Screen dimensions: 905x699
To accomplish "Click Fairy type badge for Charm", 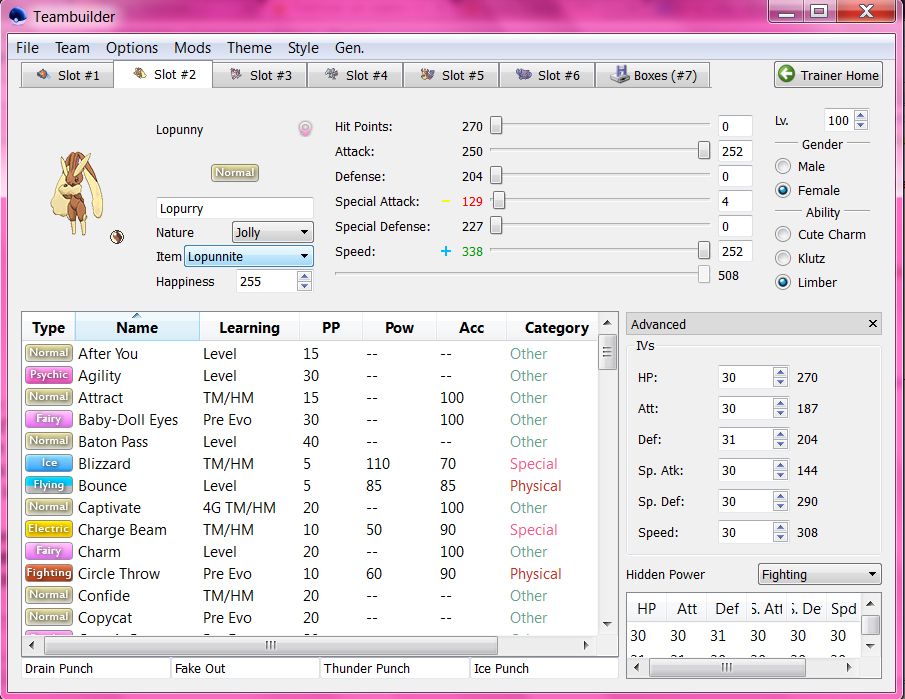I will click(49, 551).
